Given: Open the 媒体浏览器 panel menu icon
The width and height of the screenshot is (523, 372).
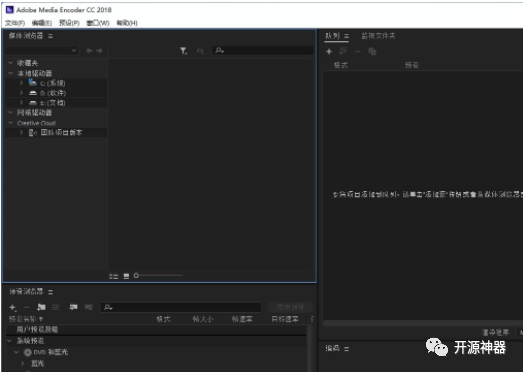Looking at the screenshot, I should [x=50, y=36].
